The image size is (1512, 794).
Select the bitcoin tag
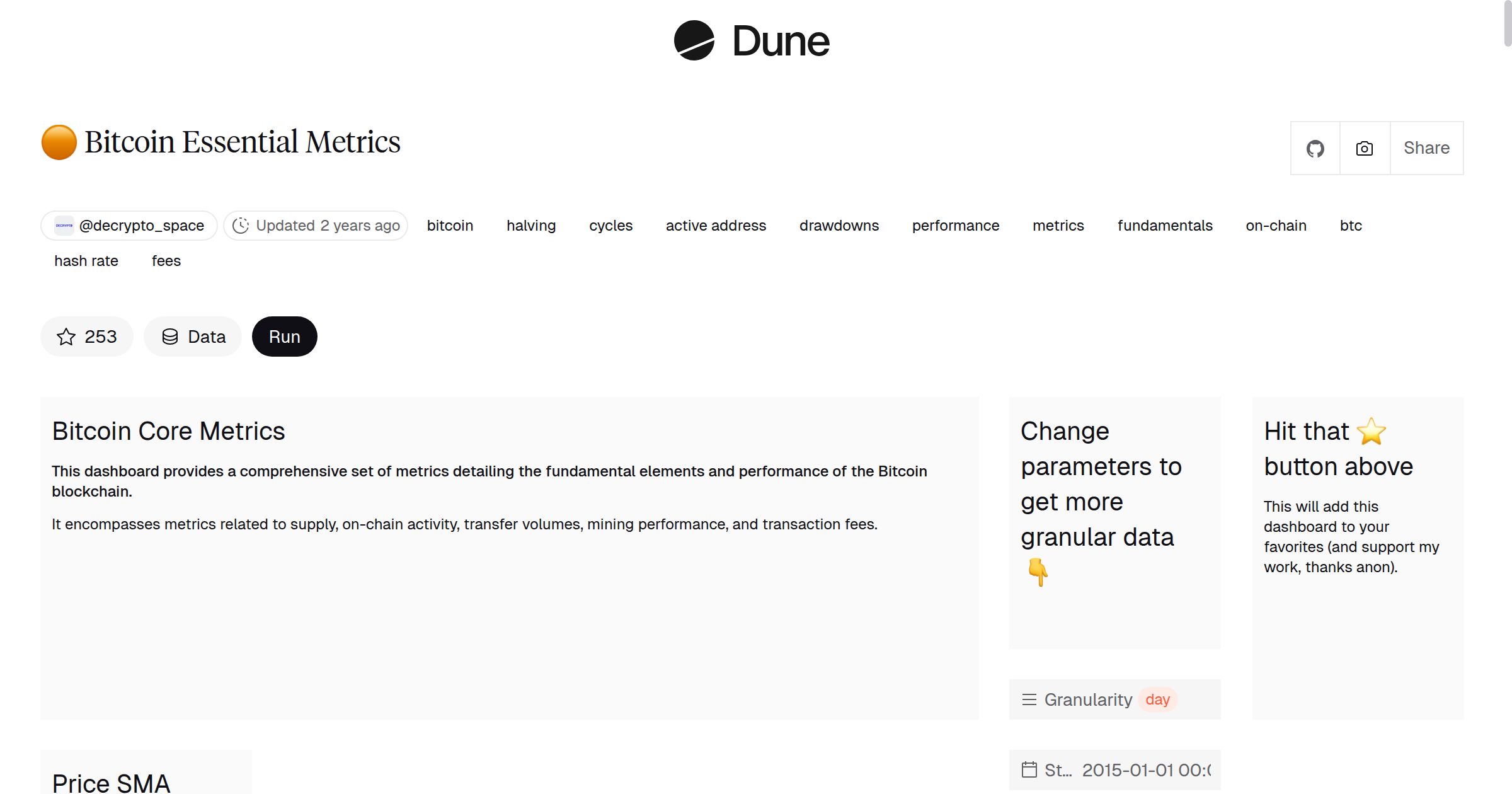[450, 225]
